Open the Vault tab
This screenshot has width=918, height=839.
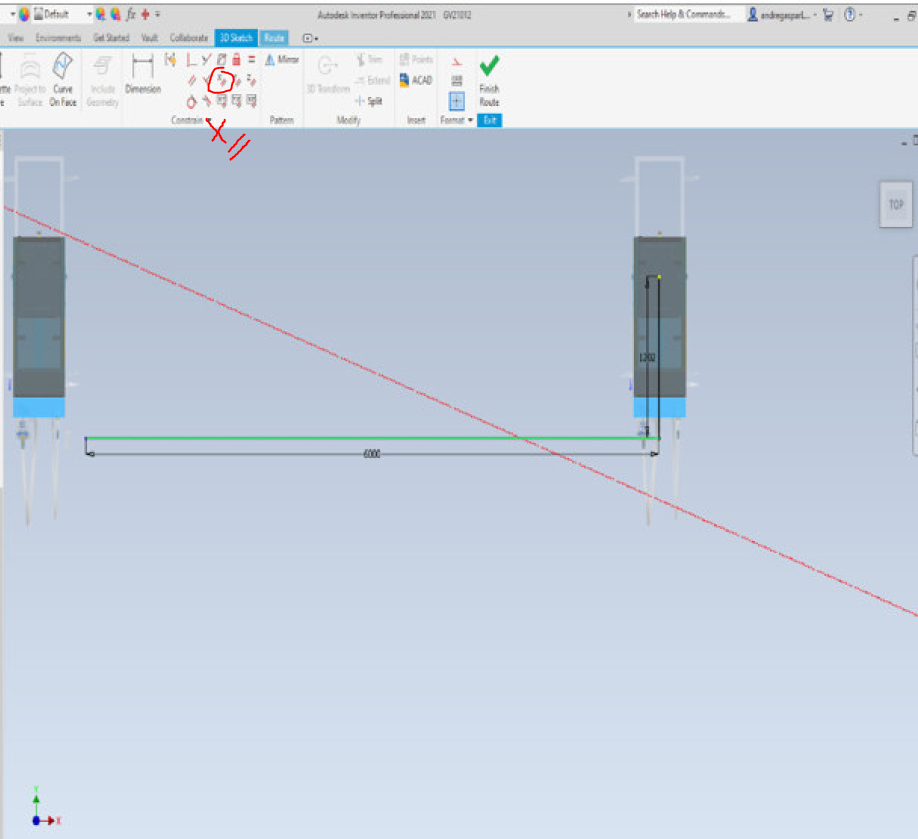pyautogui.click(x=150, y=38)
